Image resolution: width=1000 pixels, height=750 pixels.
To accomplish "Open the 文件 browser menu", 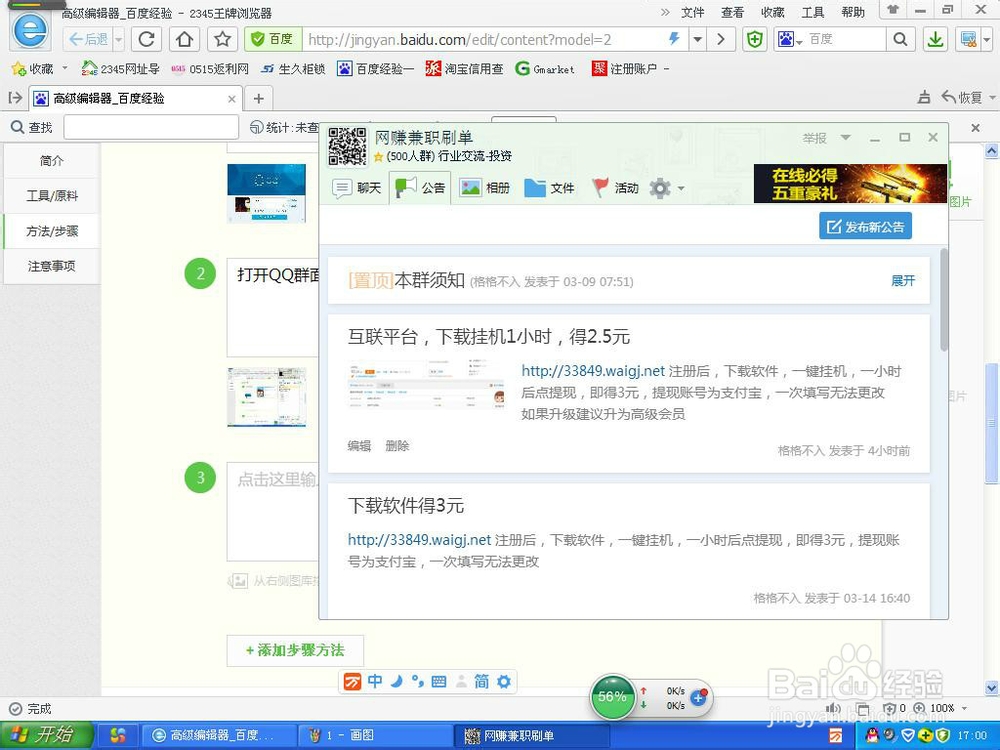I will pyautogui.click(x=693, y=12).
